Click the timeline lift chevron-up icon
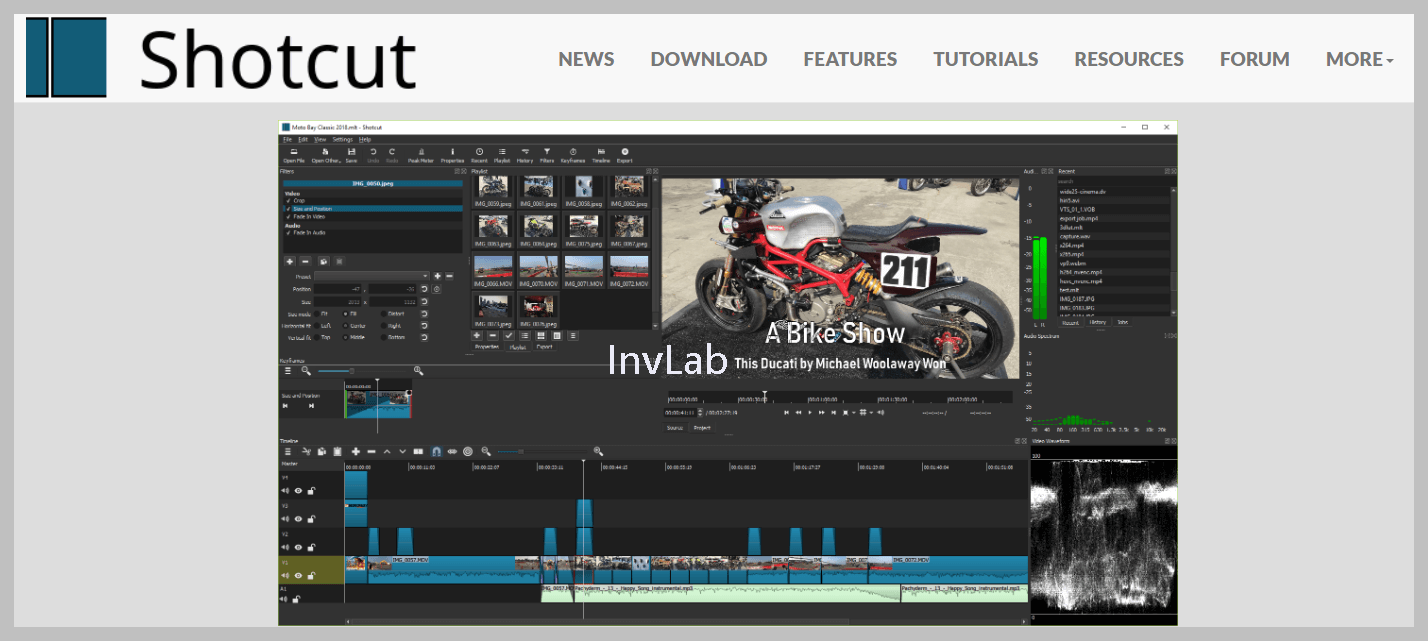 click(x=387, y=451)
